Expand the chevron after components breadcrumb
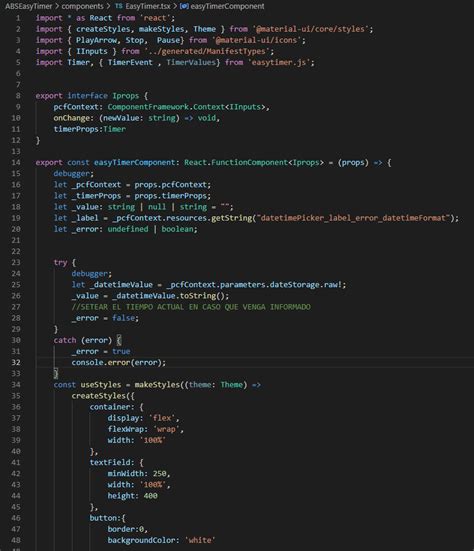 pyautogui.click(x=109, y=6)
